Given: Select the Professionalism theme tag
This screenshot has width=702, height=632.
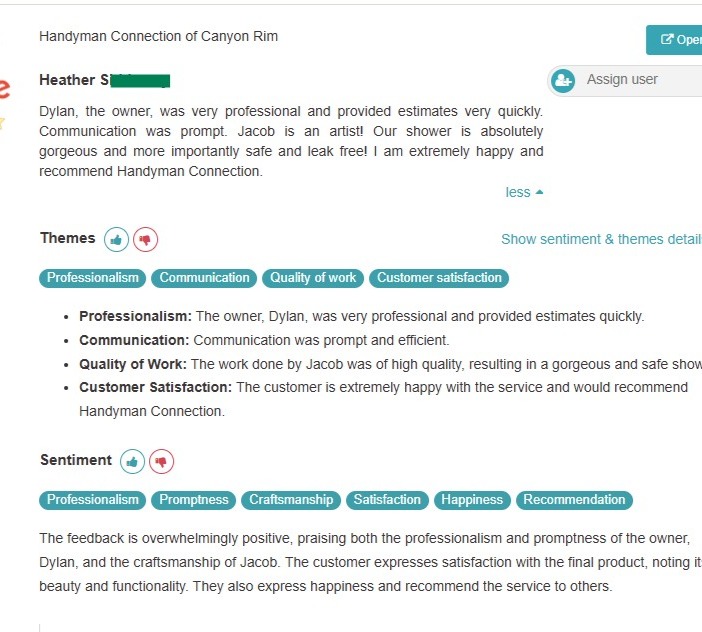Looking at the screenshot, I should point(93,278).
